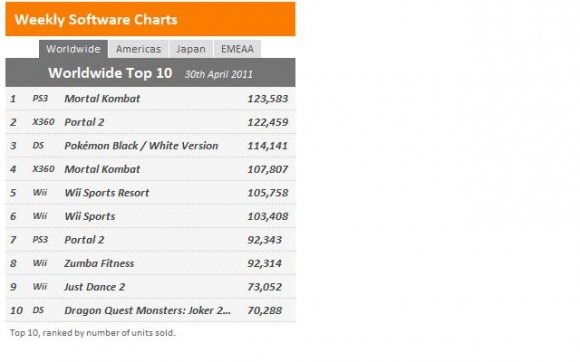This screenshot has height=362, width=580.
Task: Show the EMEAA chart tab
Action: point(237,49)
